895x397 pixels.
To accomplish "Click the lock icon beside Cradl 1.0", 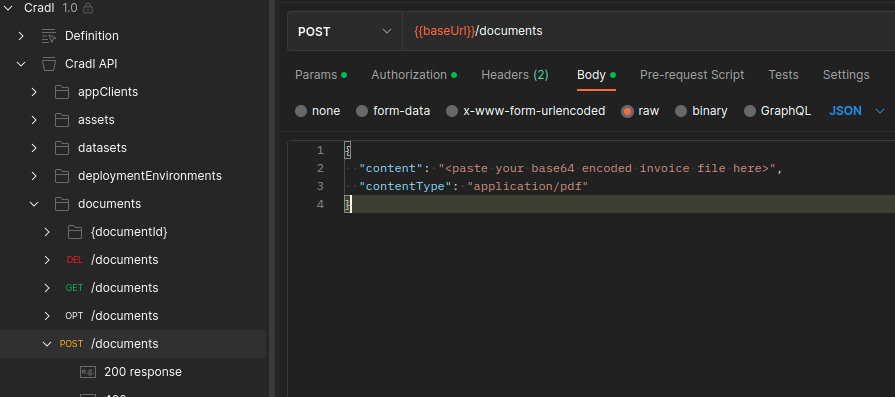I will point(87,8).
